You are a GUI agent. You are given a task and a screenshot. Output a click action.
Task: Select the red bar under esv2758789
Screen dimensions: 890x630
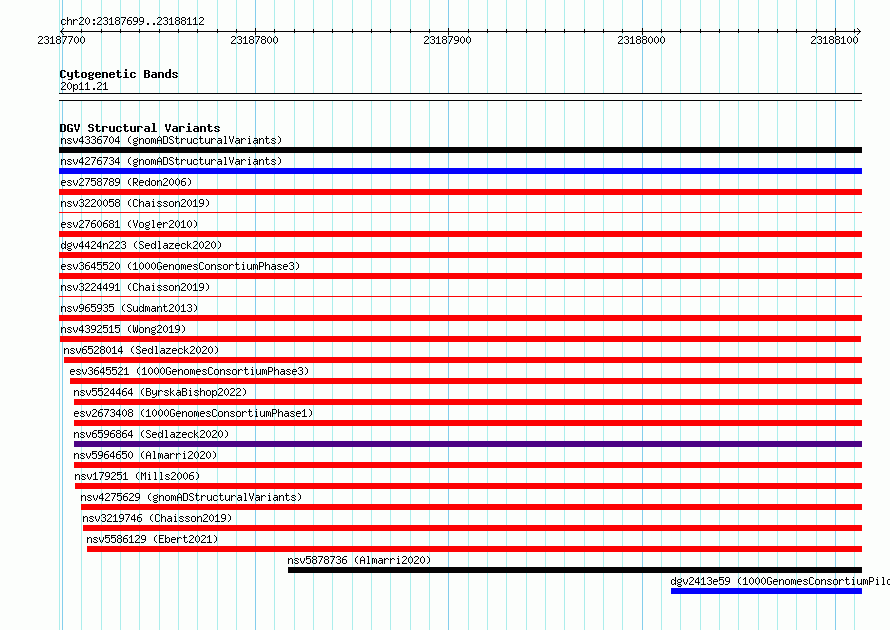click(x=460, y=192)
